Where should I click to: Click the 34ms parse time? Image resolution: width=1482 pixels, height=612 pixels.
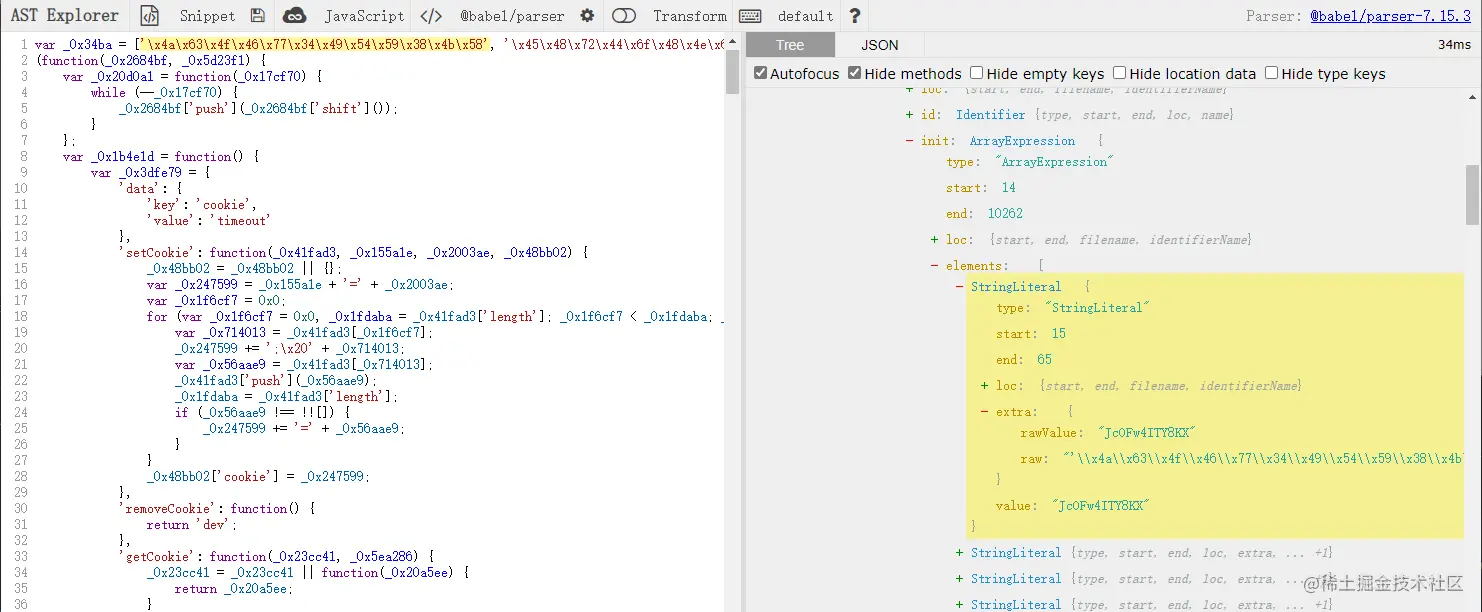(x=1454, y=45)
